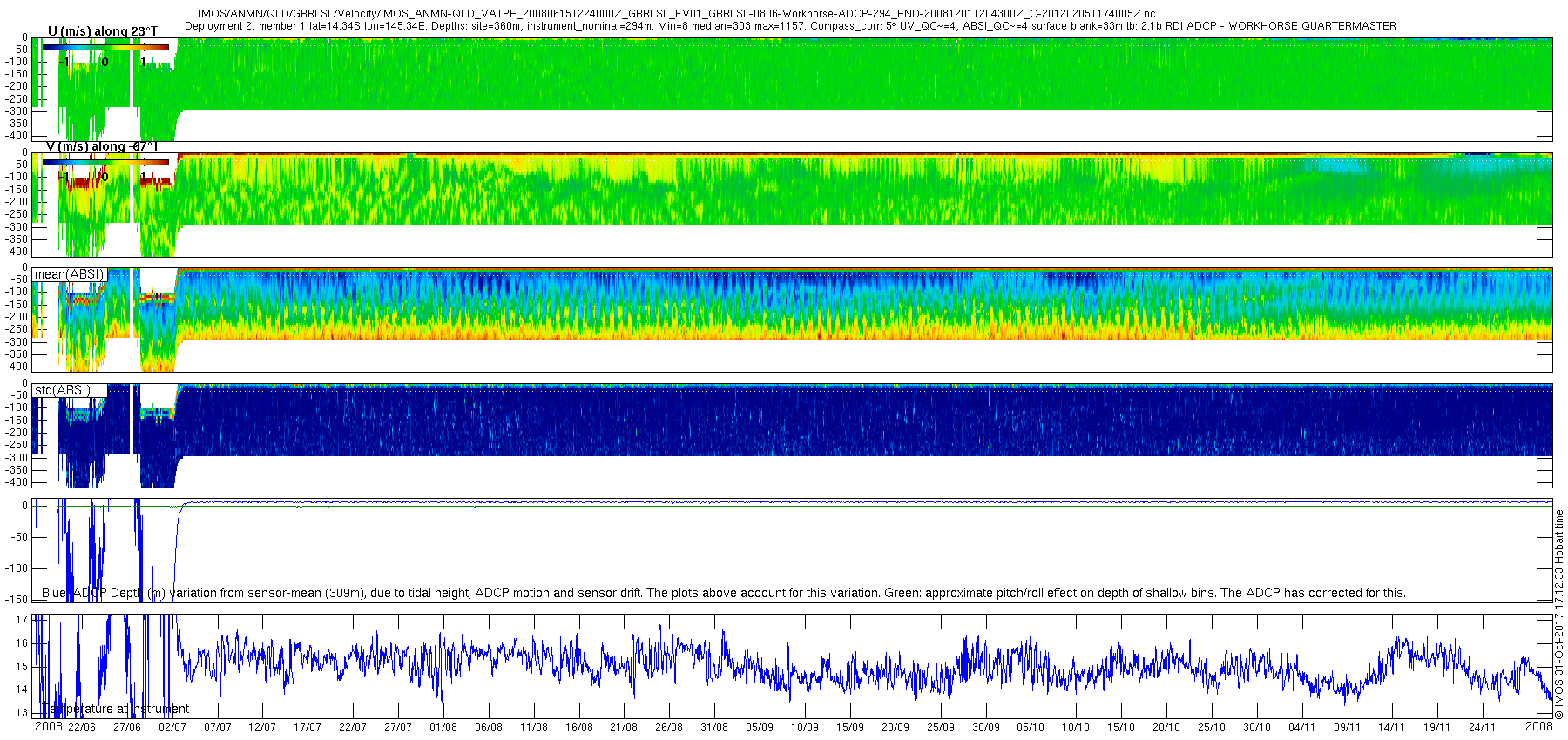1568x740 pixels.
Task: Click the '11/08' date tick label
Action: tap(534, 728)
